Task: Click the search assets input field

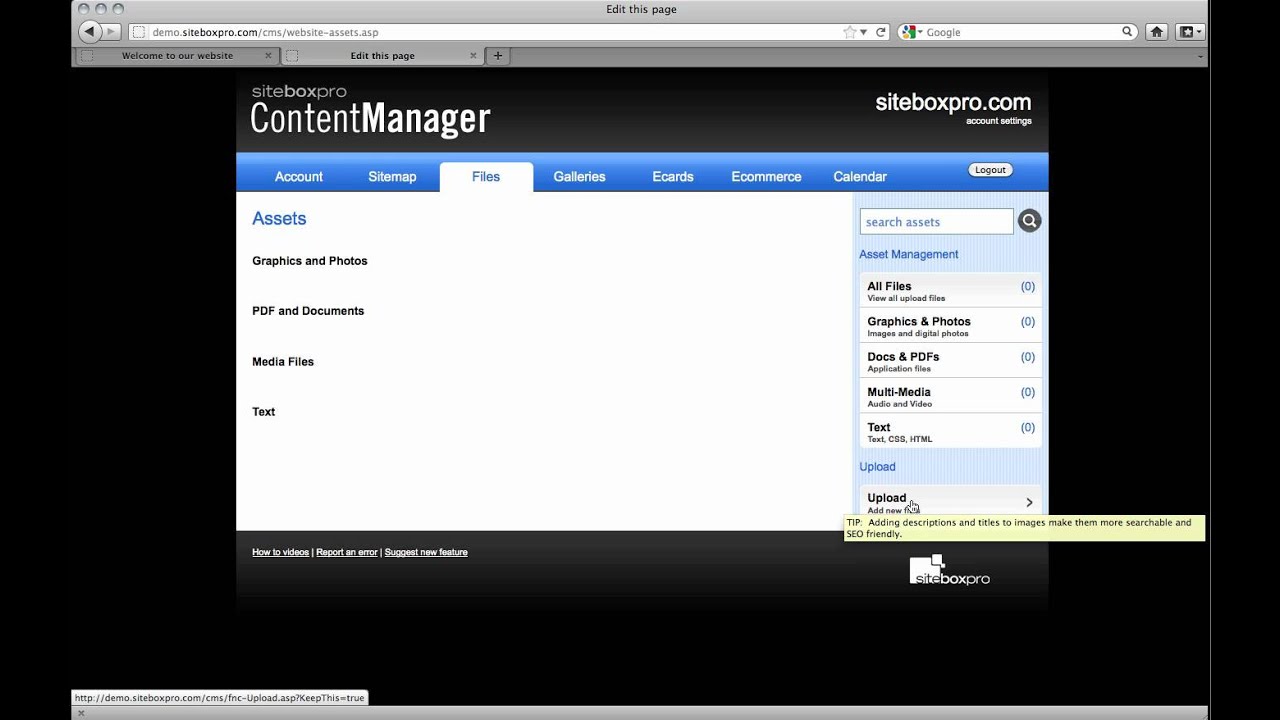Action: tap(936, 221)
